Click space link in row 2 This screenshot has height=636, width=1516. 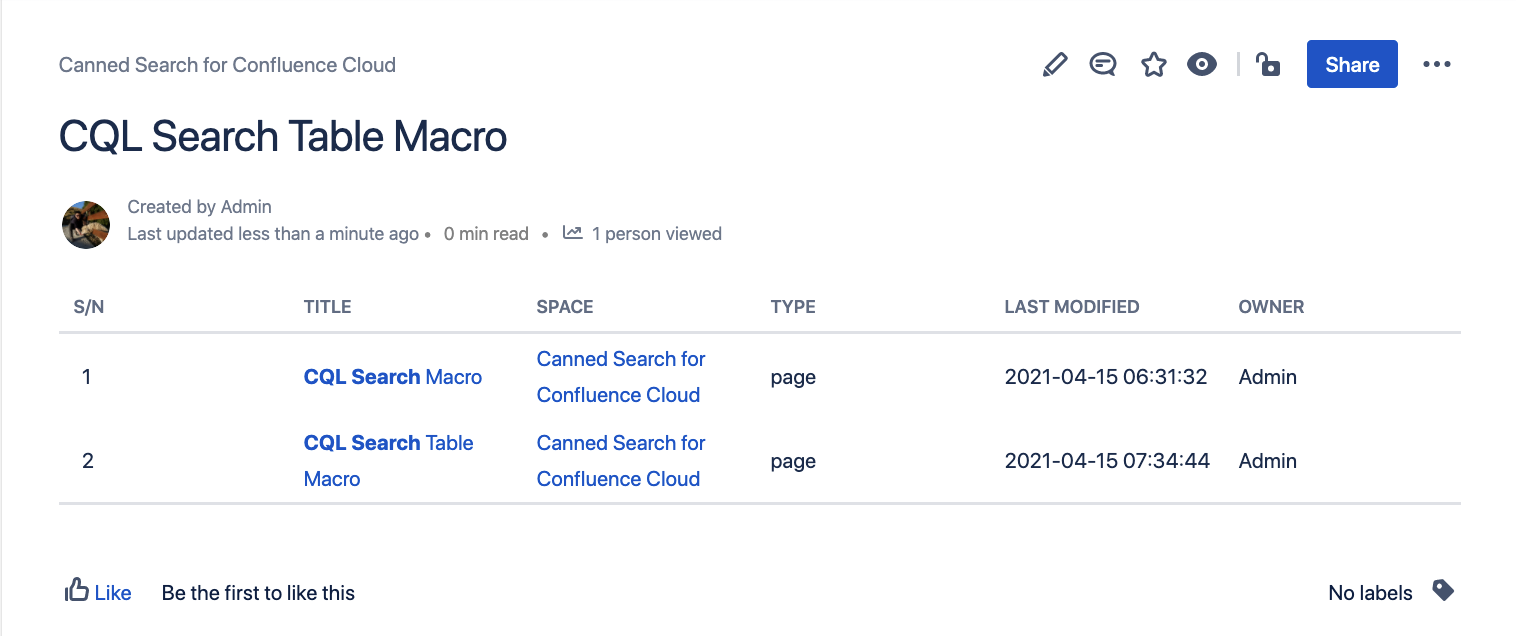click(620, 461)
